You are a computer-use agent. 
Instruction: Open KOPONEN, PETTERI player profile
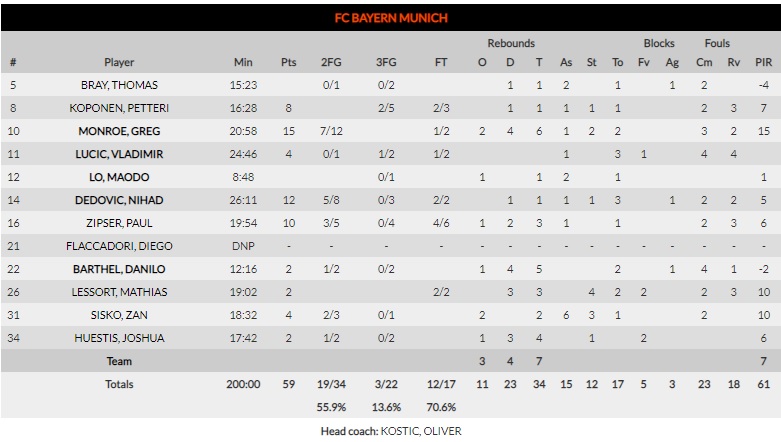[x=119, y=108]
